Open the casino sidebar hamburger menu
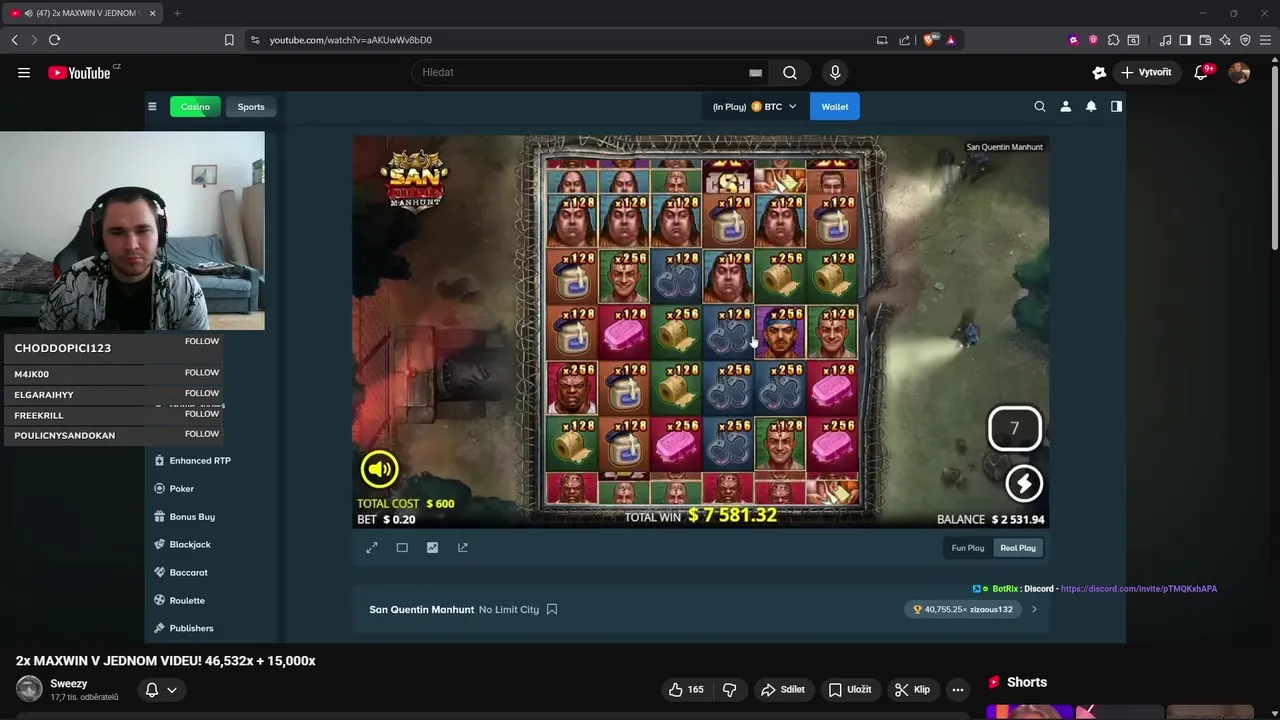This screenshot has height=720, width=1280. tap(152, 107)
